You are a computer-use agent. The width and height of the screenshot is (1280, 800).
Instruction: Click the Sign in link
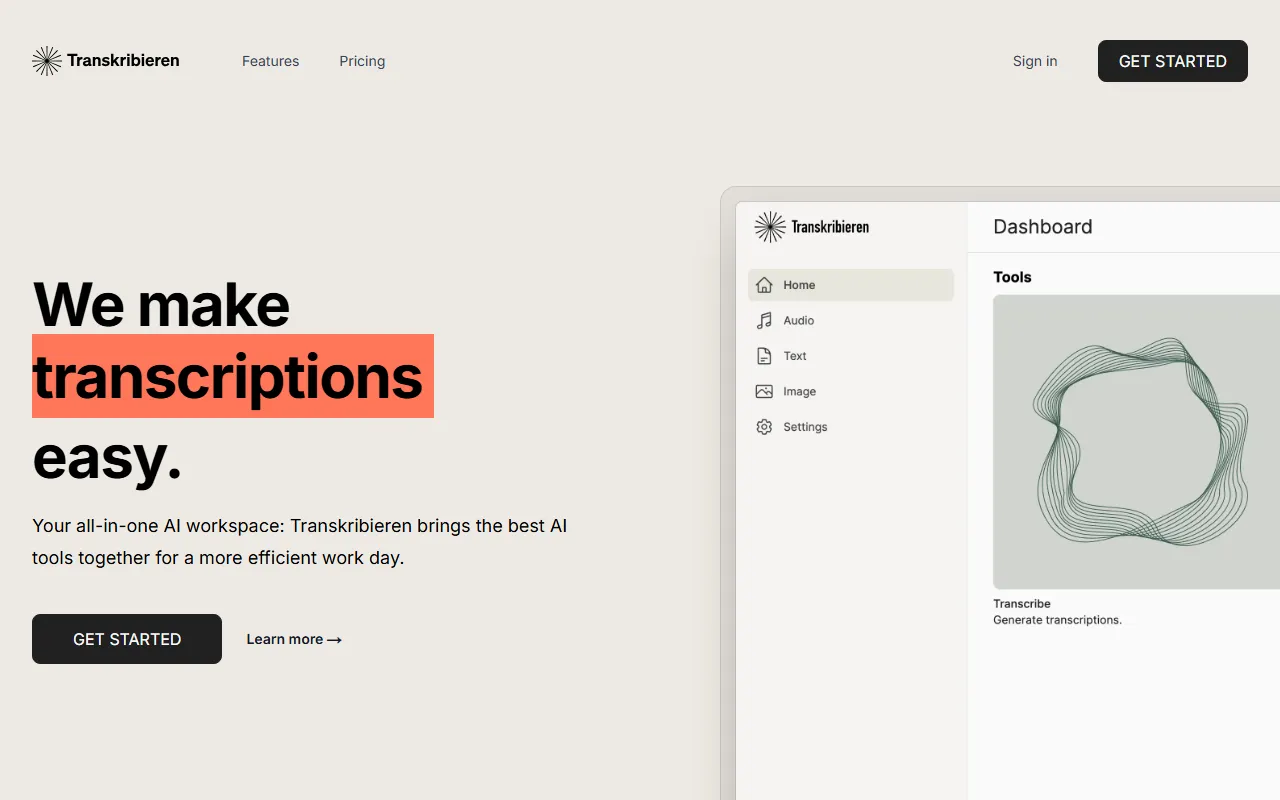point(1035,61)
